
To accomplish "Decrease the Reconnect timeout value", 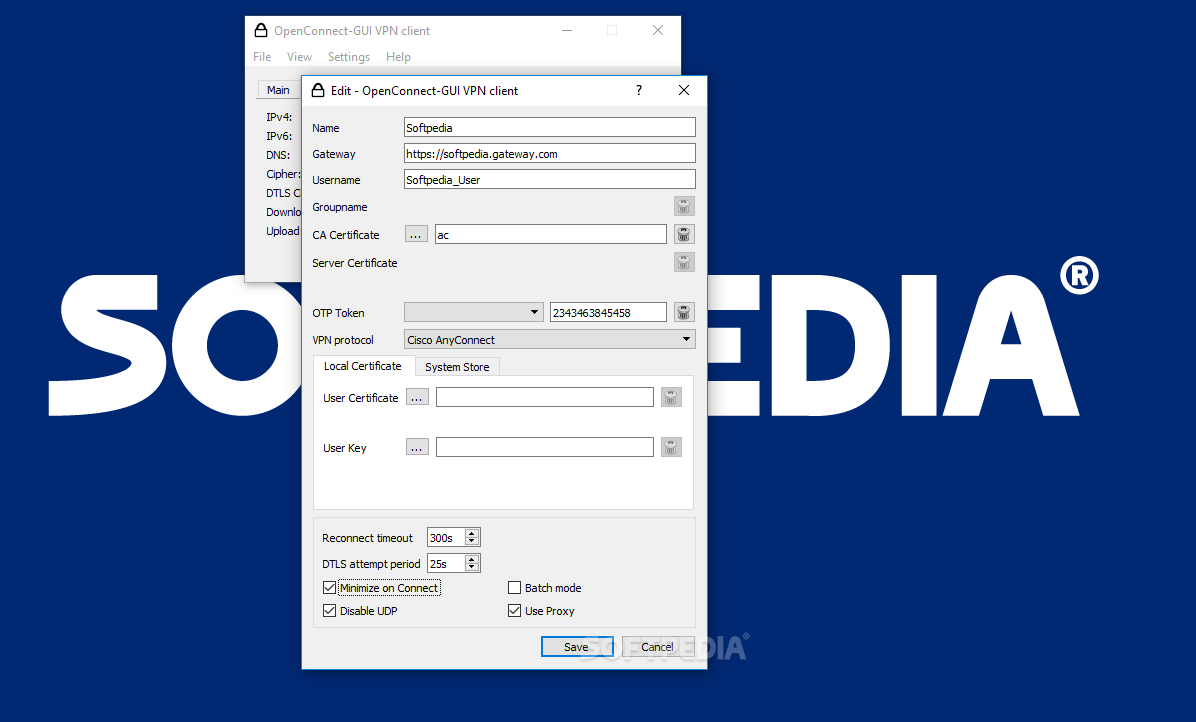I will (x=472, y=542).
